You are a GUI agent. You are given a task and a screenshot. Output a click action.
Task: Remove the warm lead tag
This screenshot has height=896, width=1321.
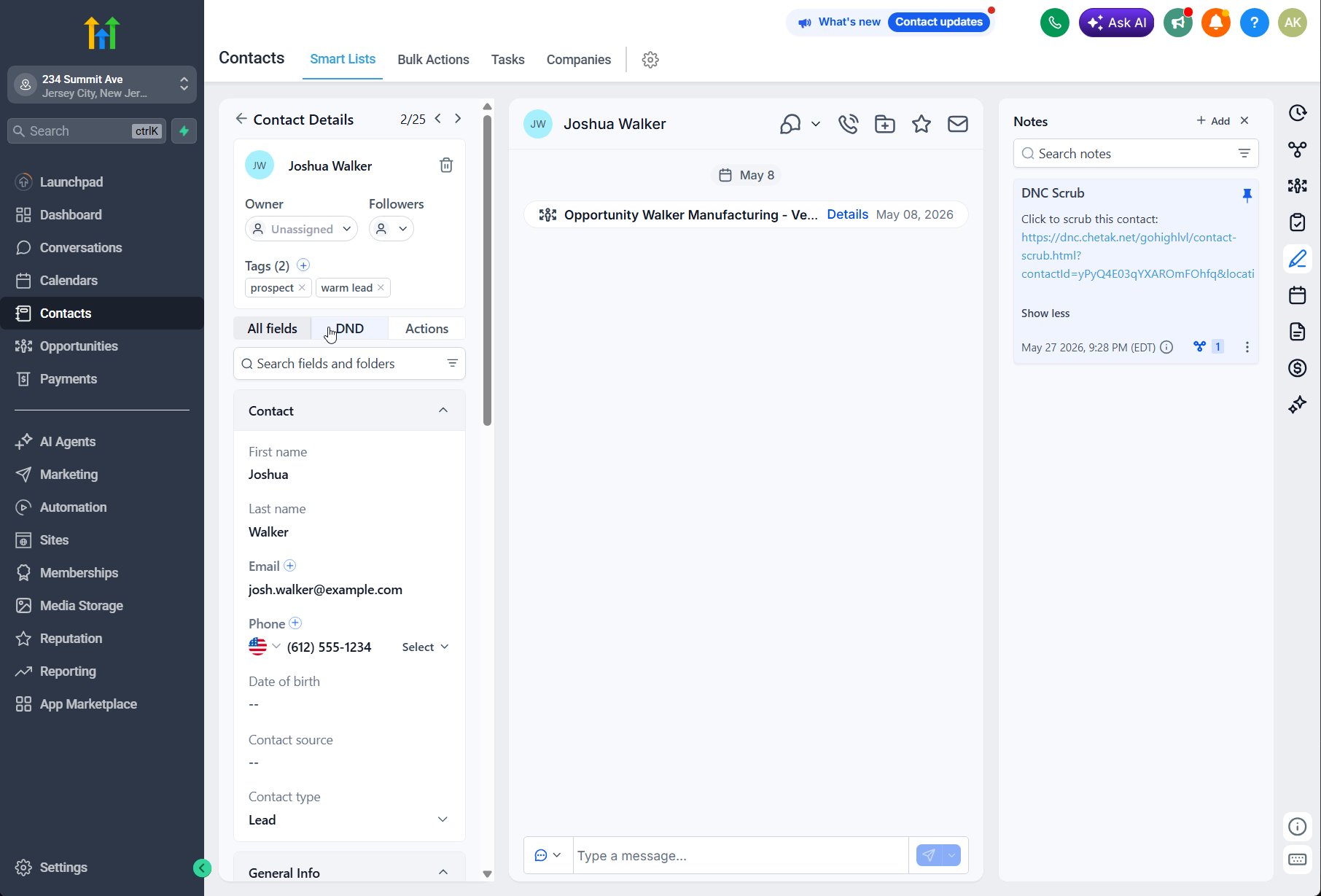[x=381, y=288]
